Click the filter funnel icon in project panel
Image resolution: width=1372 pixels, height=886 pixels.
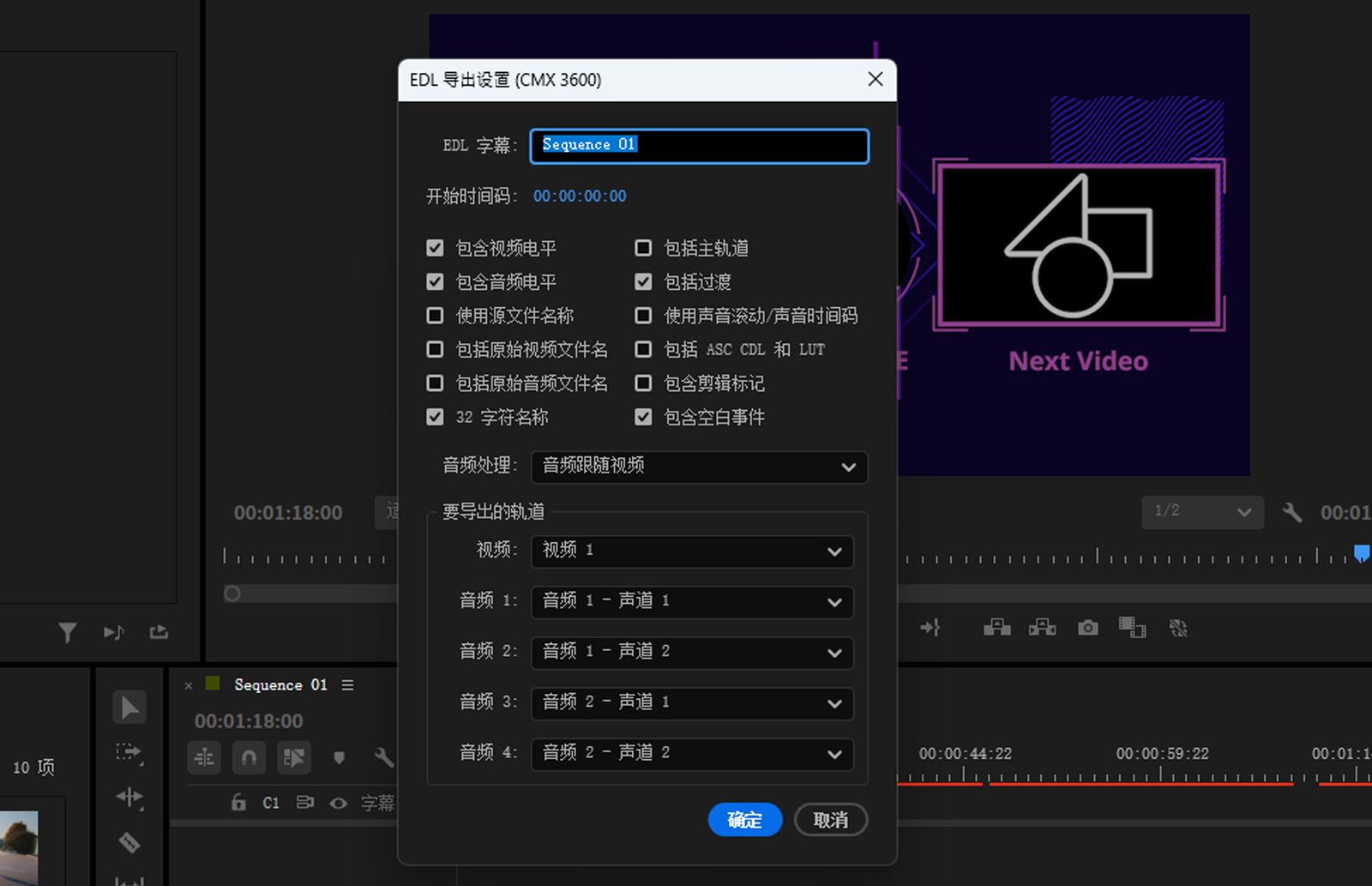68,632
